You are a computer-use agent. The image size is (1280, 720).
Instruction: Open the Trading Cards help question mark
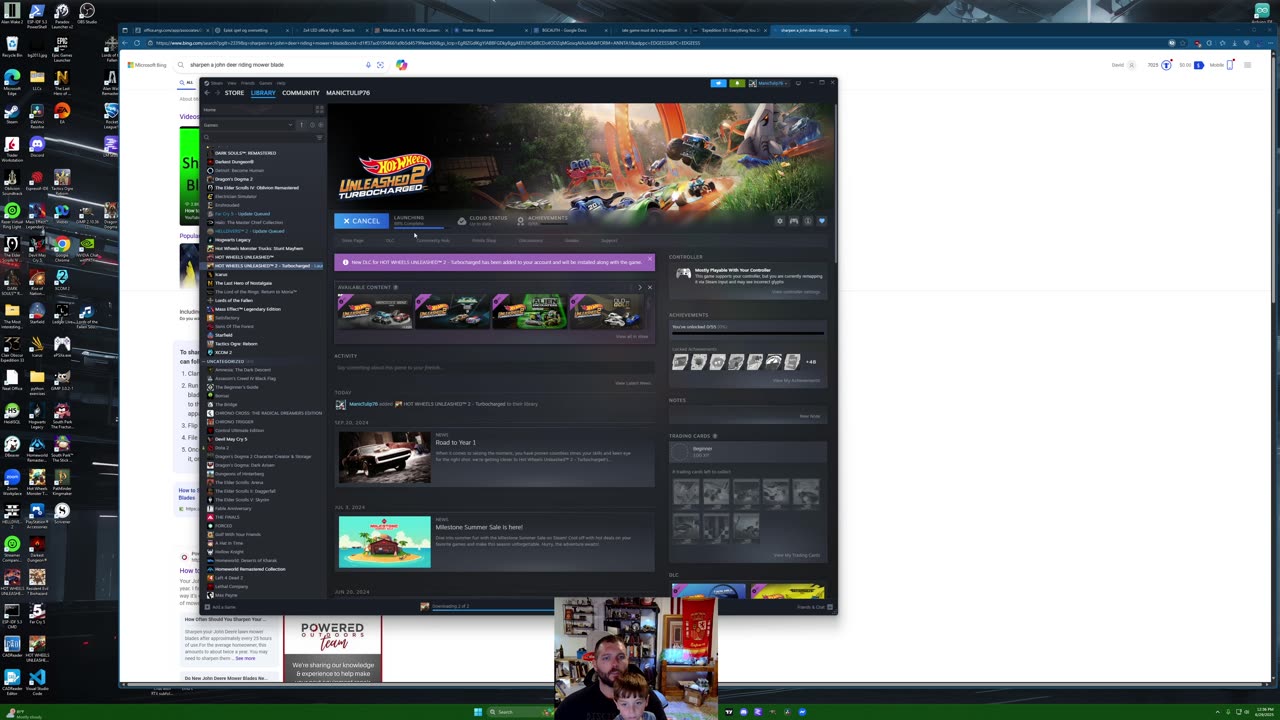(714, 436)
